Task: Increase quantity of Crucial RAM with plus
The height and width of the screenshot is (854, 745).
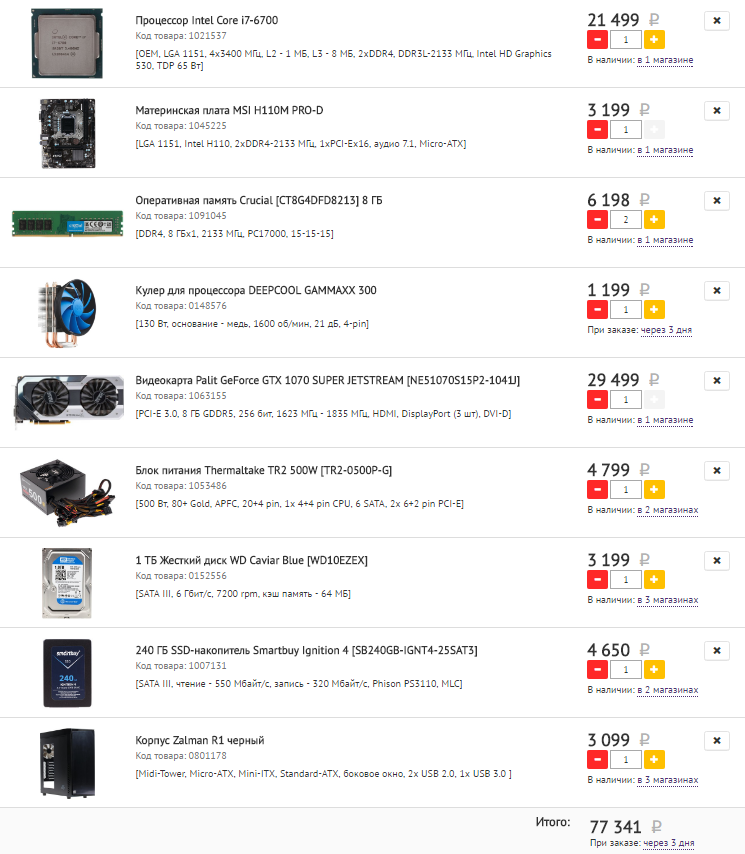Action: click(x=654, y=219)
